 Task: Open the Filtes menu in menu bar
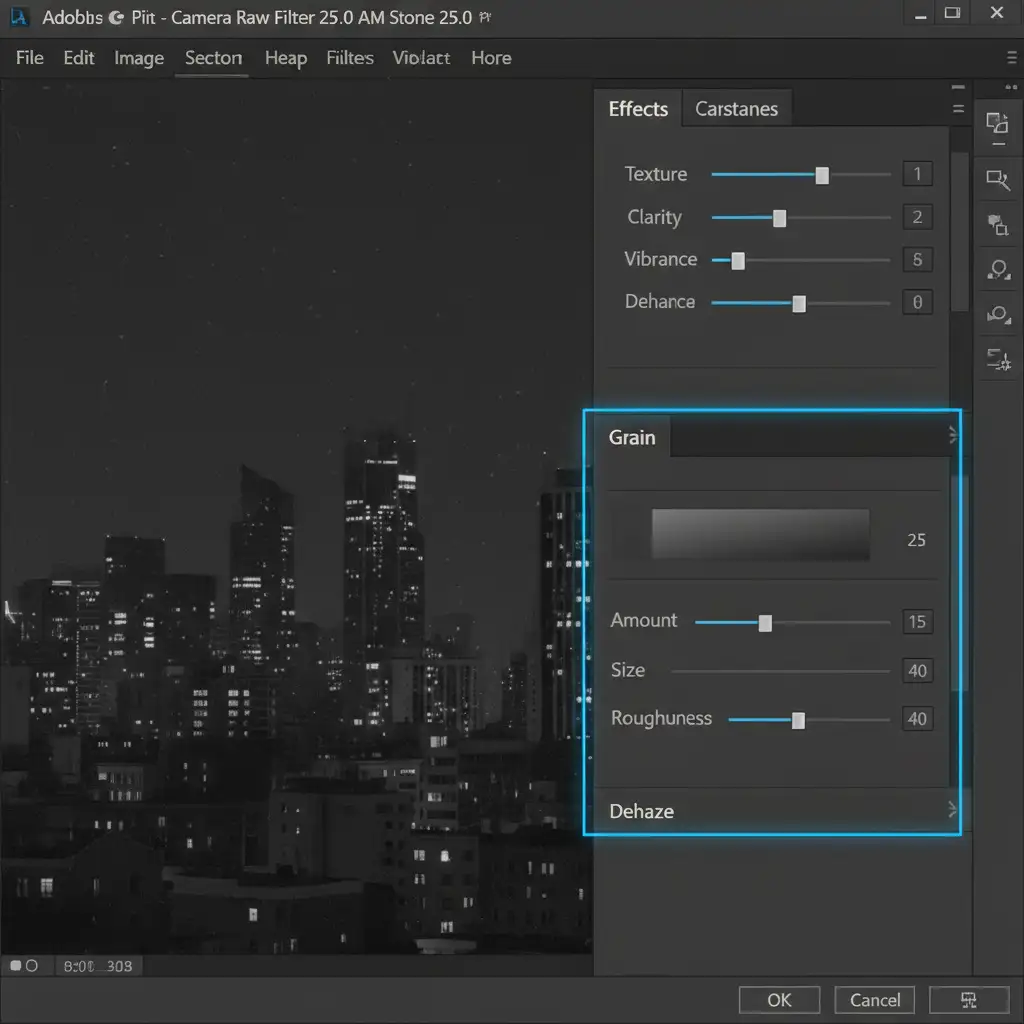[x=349, y=58]
